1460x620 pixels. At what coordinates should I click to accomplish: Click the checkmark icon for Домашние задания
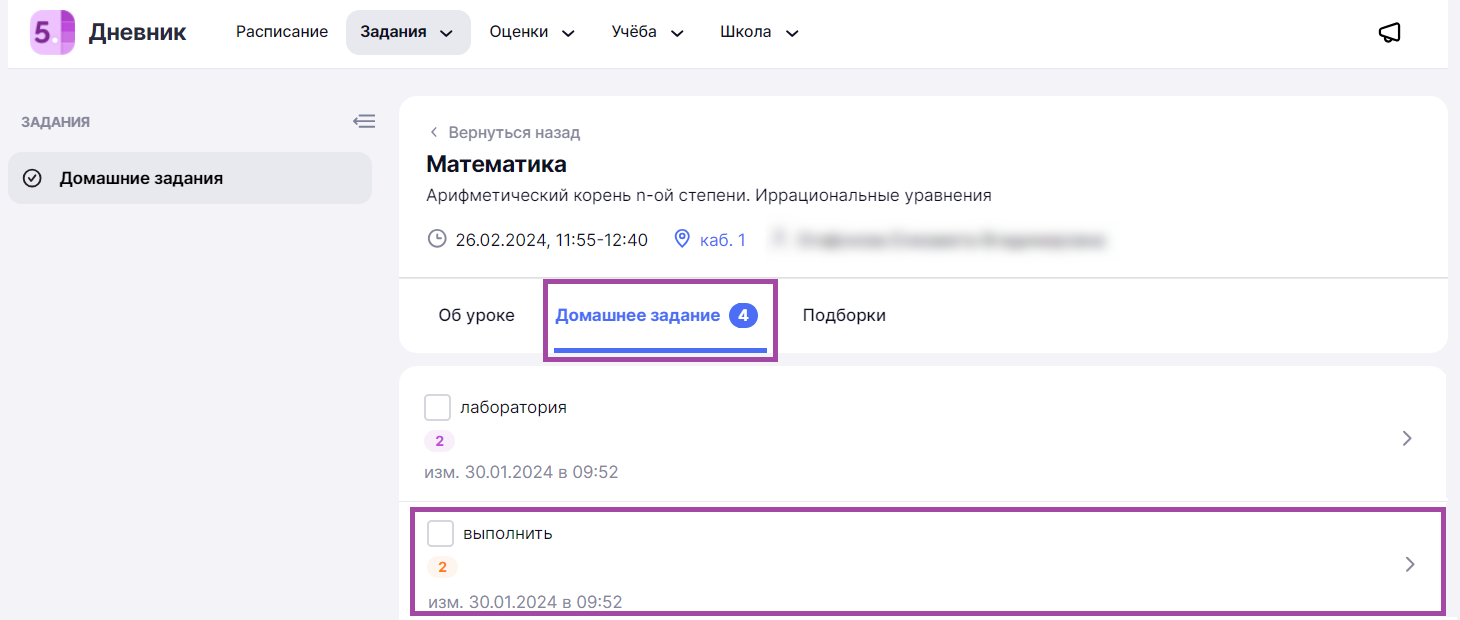tap(32, 179)
